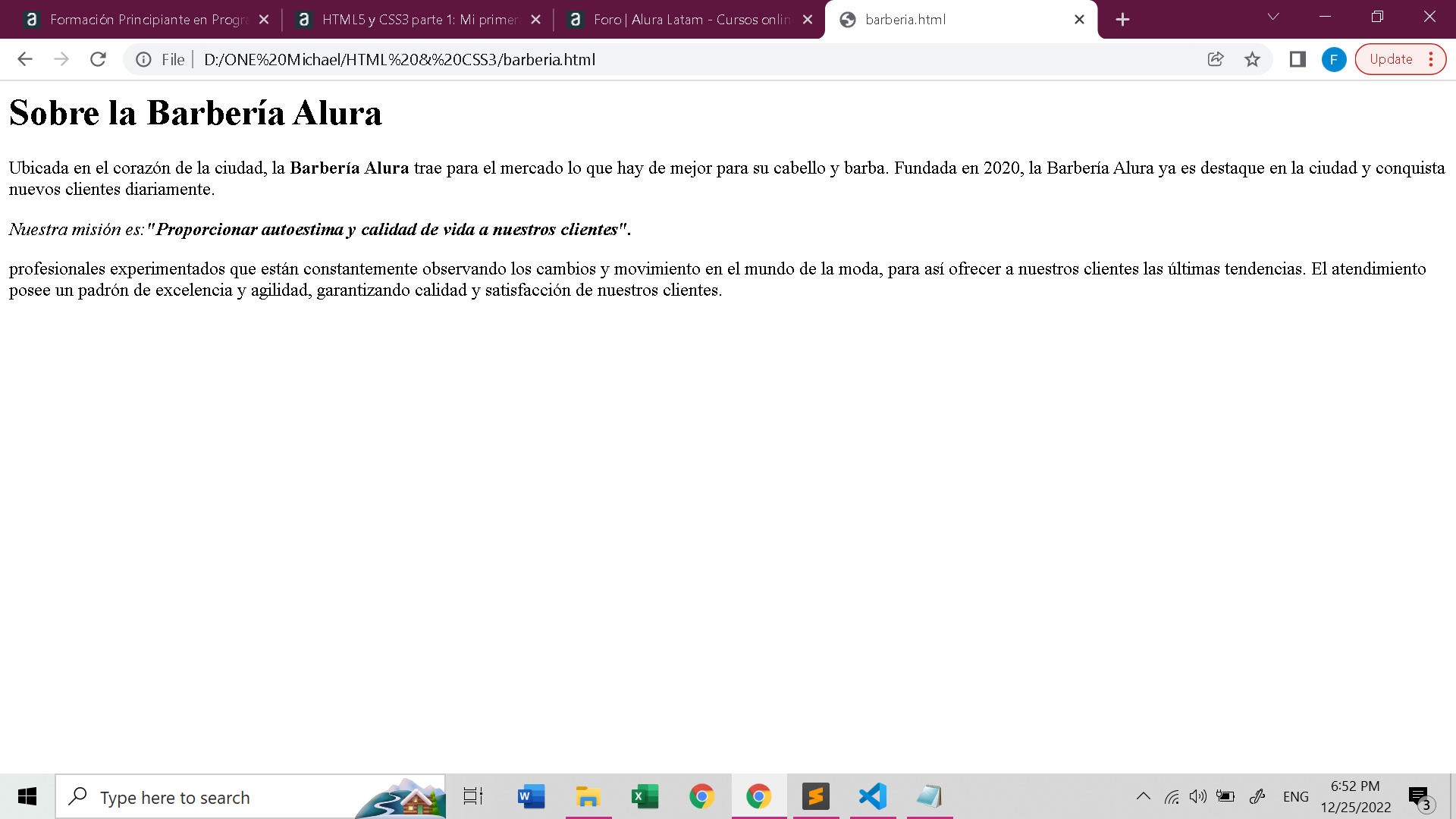This screenshot has width=1456, height=819.
Task: Toggle the browser reading list sidebar
Action: click(1296, 59)
